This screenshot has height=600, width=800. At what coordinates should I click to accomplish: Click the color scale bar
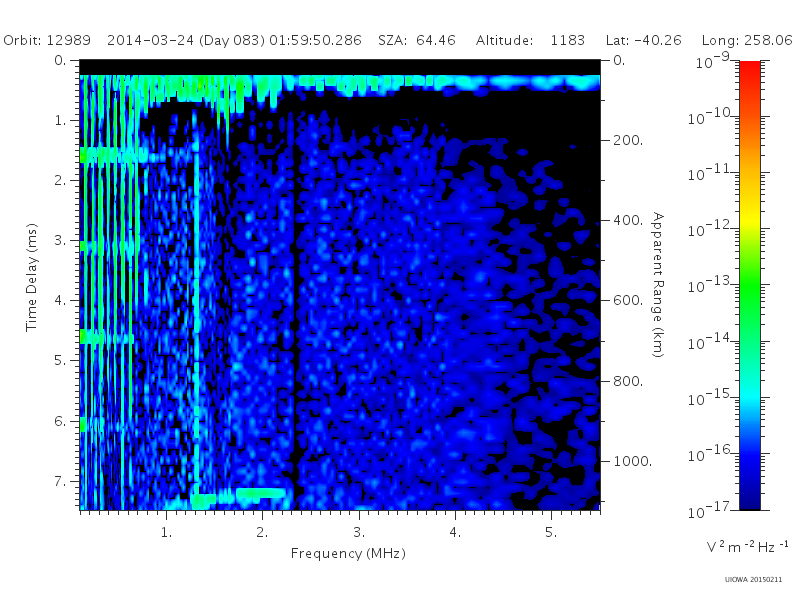pyautogui.click(x=749, y=285)
